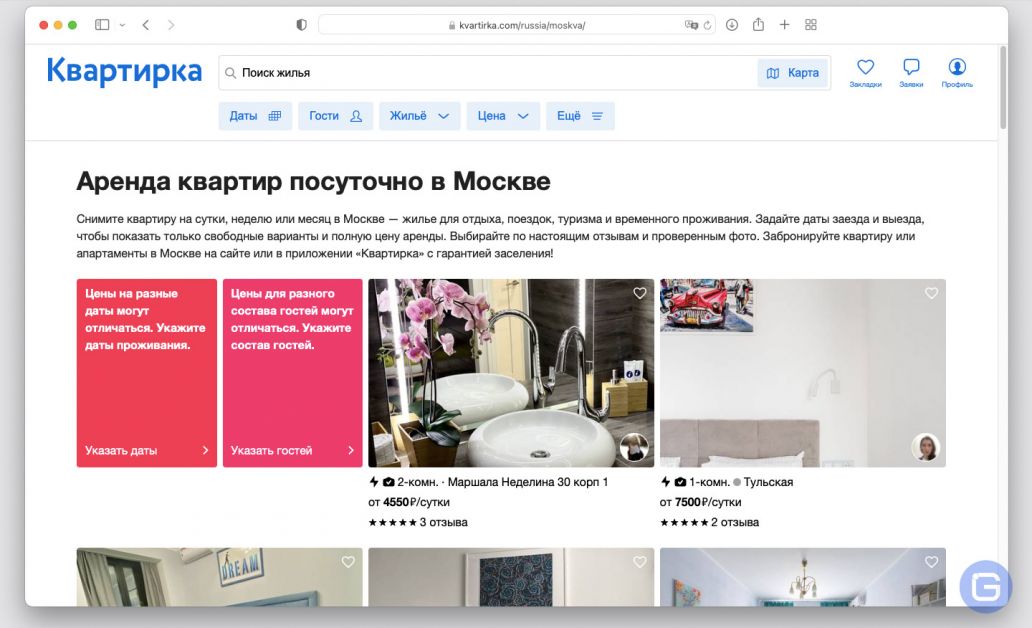Click the translate icon in address bar
This screenshot has height=628, width=1032.
click(x=690, y=25)
